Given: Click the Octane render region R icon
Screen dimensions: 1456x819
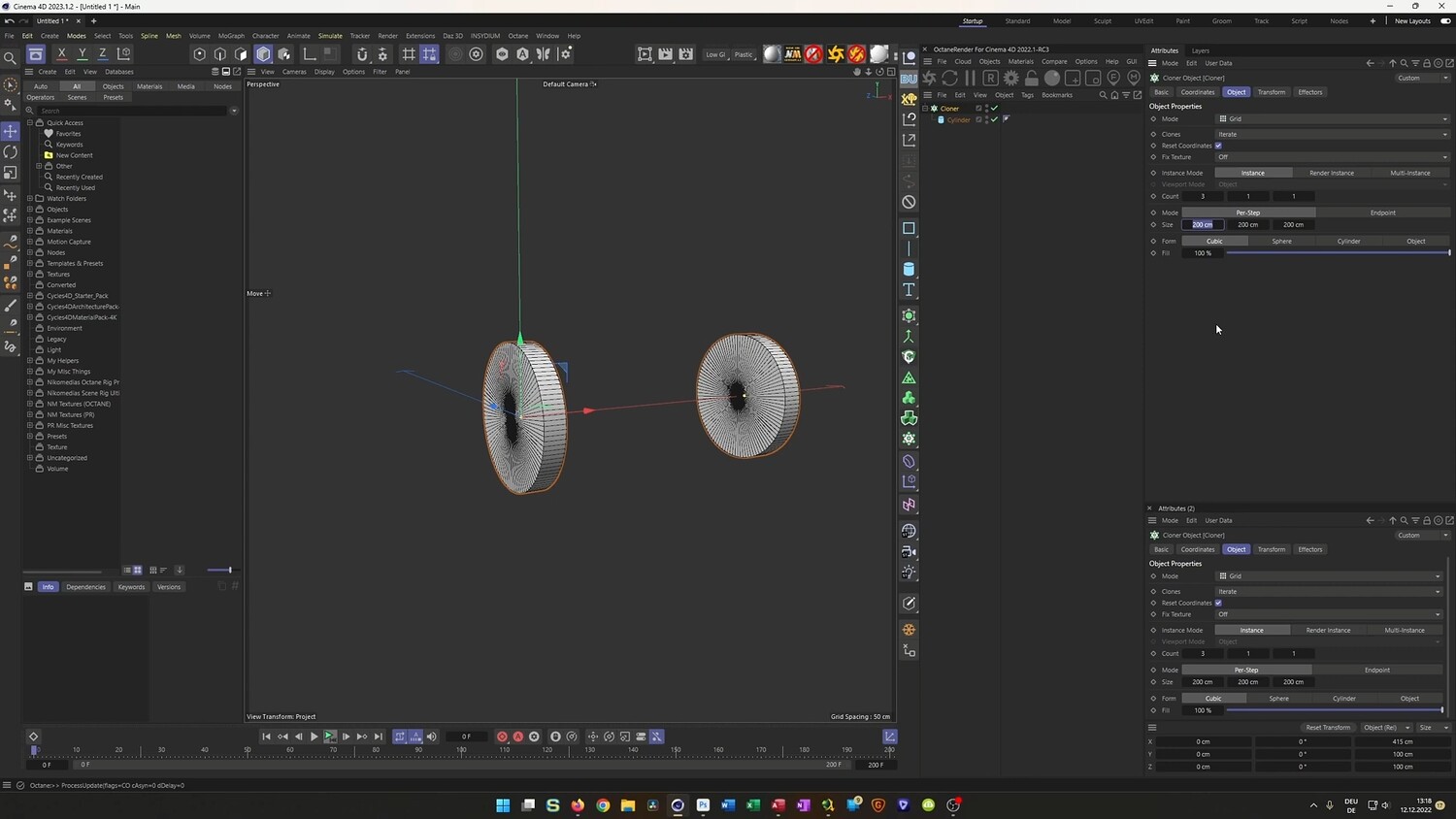Looking at the screenshot, I should 990,78.
